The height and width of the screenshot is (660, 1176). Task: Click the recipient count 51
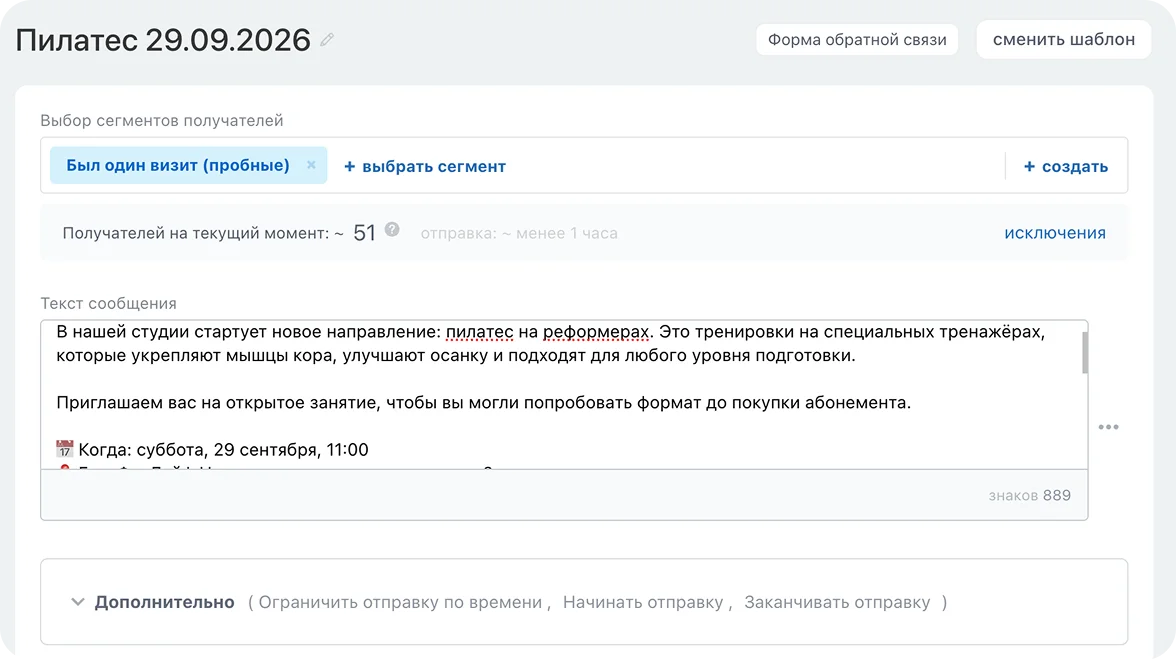click(x=364, y=233)
